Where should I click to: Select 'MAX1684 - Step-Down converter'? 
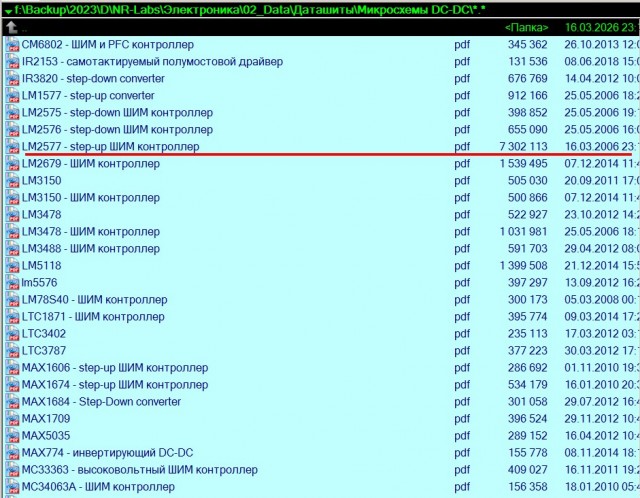point(101,402)
